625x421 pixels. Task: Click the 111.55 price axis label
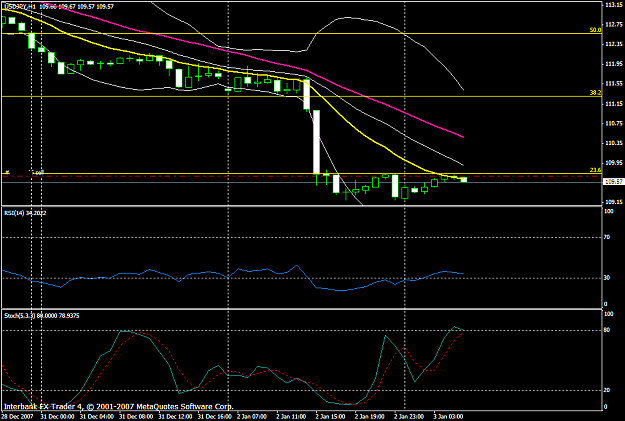(613, 84)
